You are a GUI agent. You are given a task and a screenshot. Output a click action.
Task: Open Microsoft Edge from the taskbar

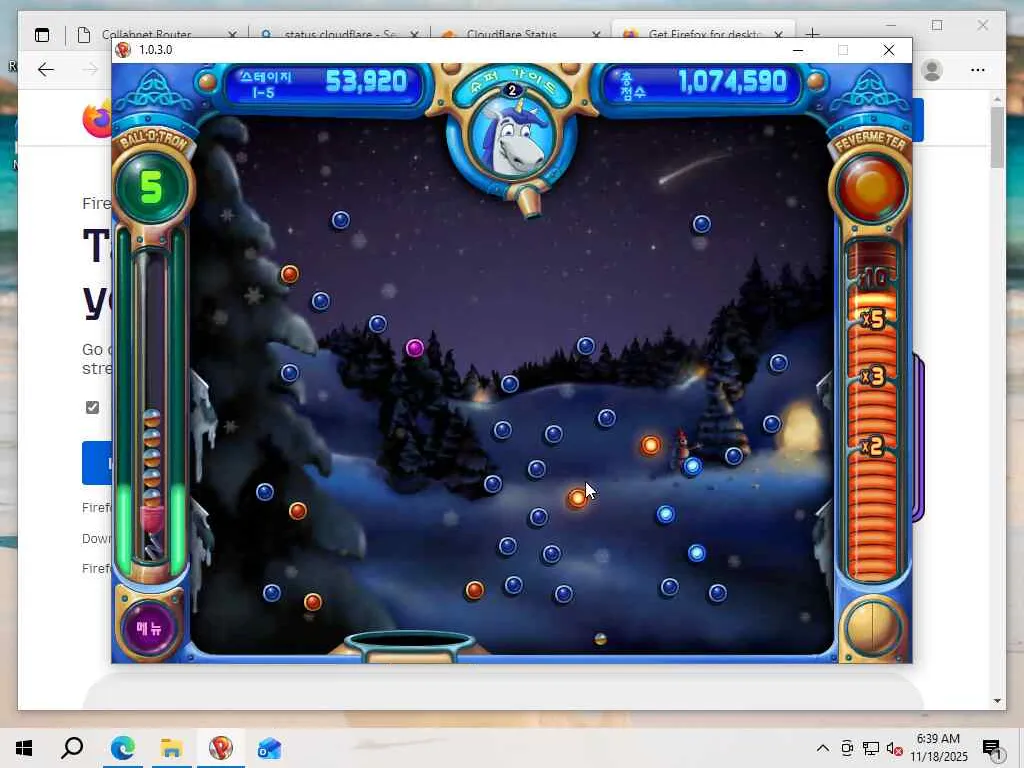coord(122,748)
